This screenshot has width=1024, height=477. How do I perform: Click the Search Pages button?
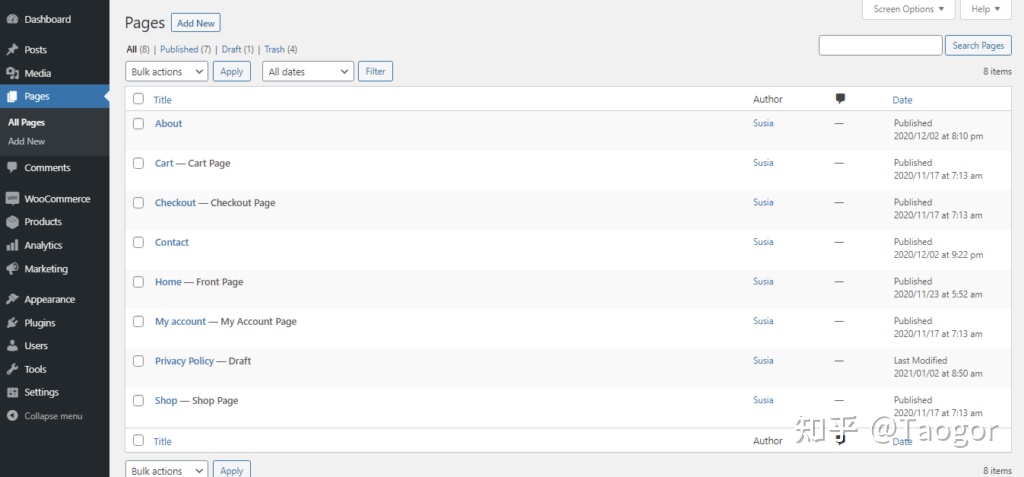[x=978, y=45]
